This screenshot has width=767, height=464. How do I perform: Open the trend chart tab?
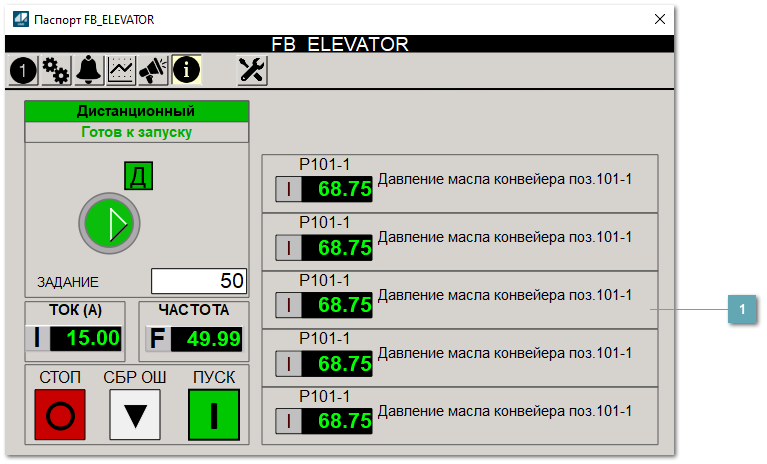121,69
